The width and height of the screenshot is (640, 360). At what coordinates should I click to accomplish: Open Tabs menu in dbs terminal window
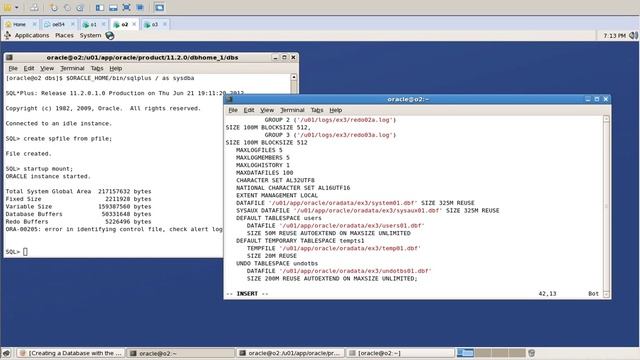97,68
